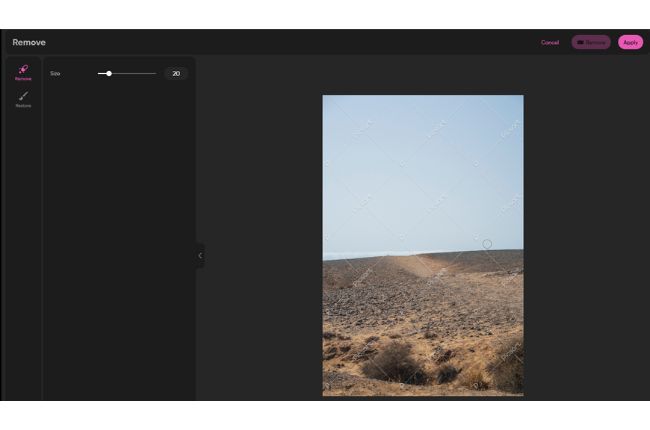The height and width of the screenshot is (430, 650).
Task: Click the Cancel link
Action: [x=550, y=42]
